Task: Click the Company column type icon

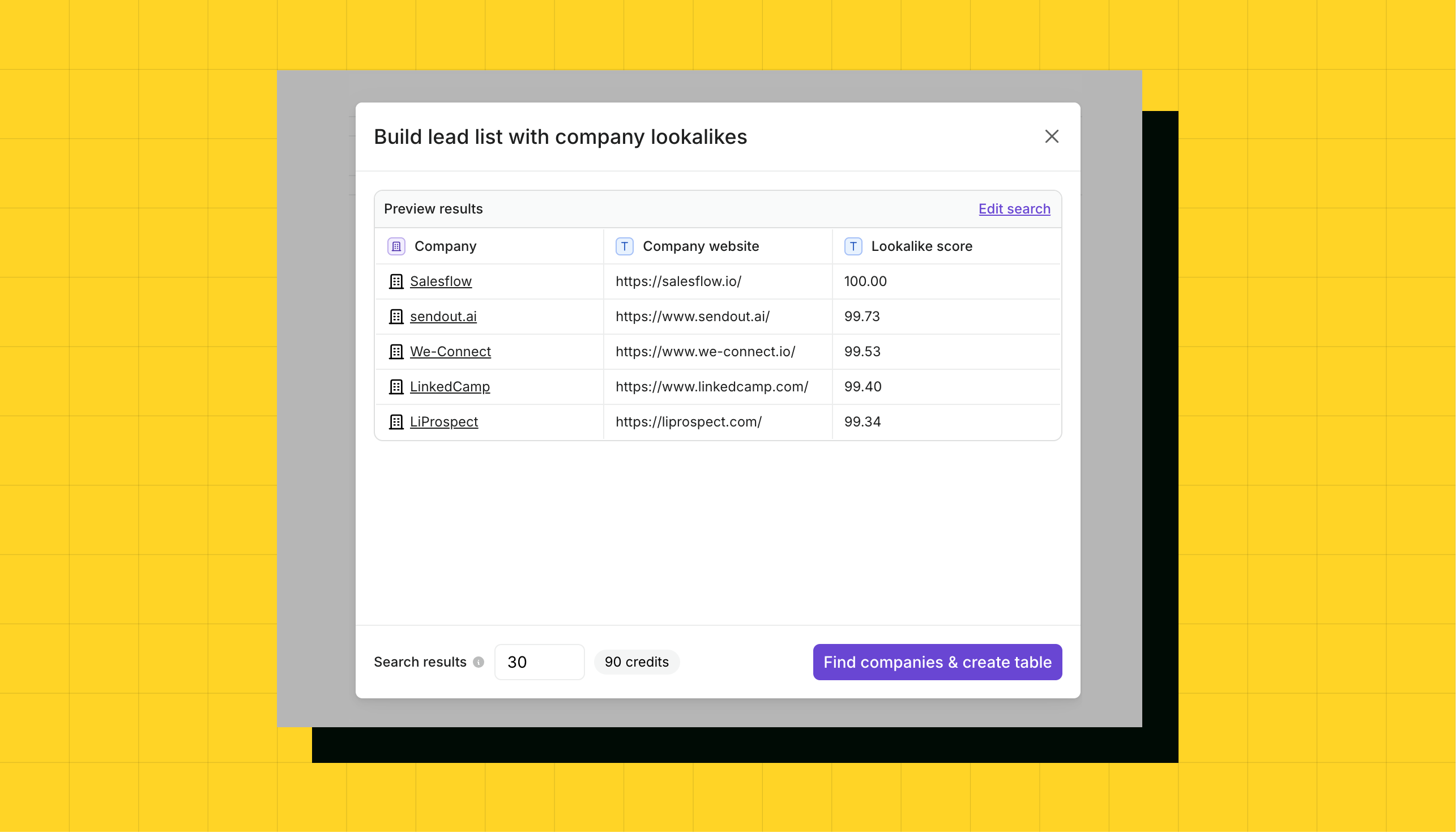Action: [x=396, y=246]
